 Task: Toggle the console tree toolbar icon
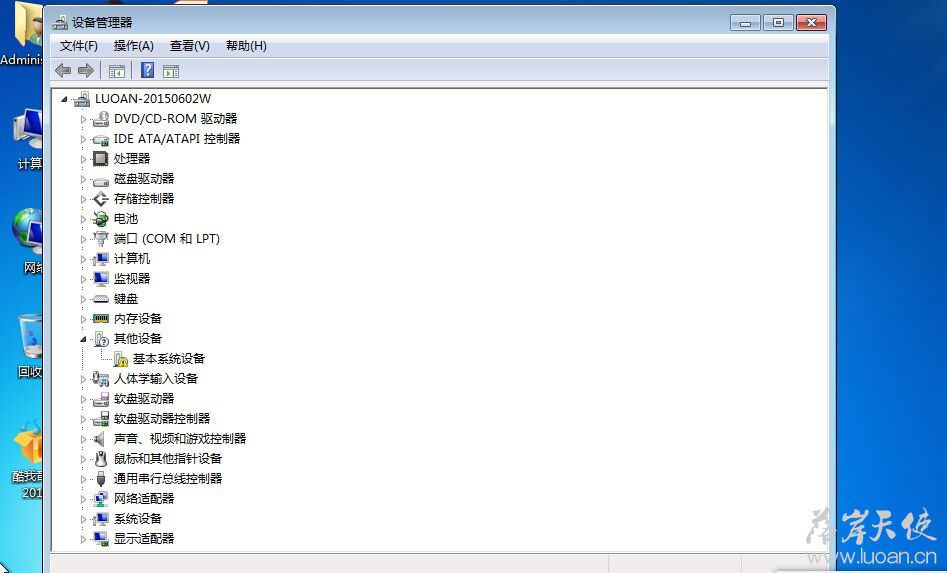(x=117, y=71)
